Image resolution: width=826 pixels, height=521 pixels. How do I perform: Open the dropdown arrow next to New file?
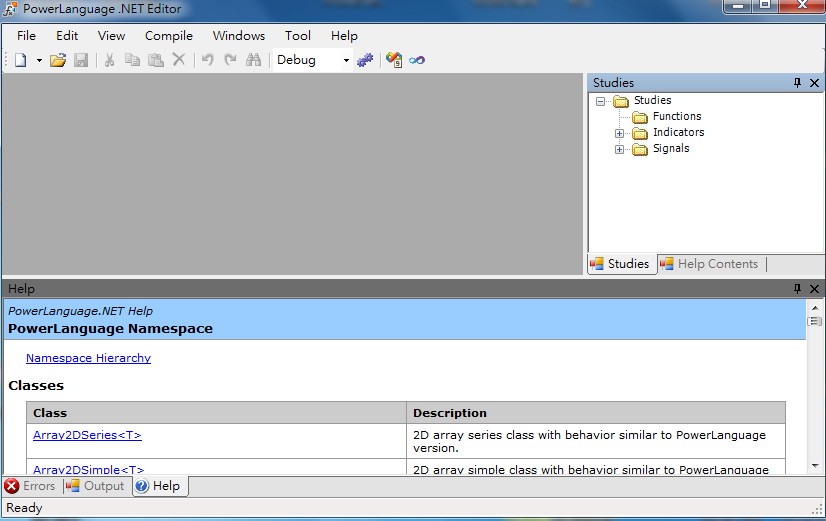(39, 60)
